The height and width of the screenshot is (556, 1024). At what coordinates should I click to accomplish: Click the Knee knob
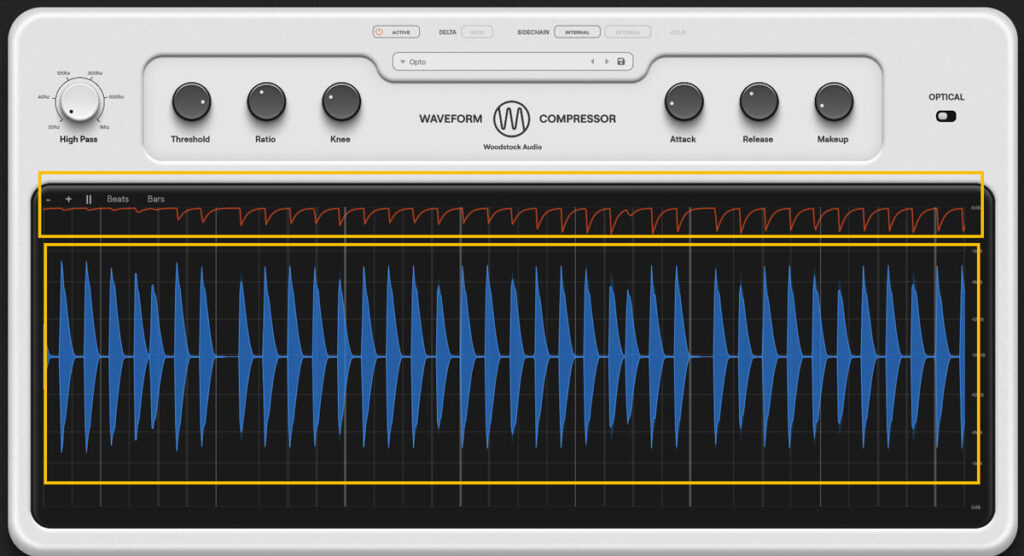pyautogui.click(x=341, y=102)
